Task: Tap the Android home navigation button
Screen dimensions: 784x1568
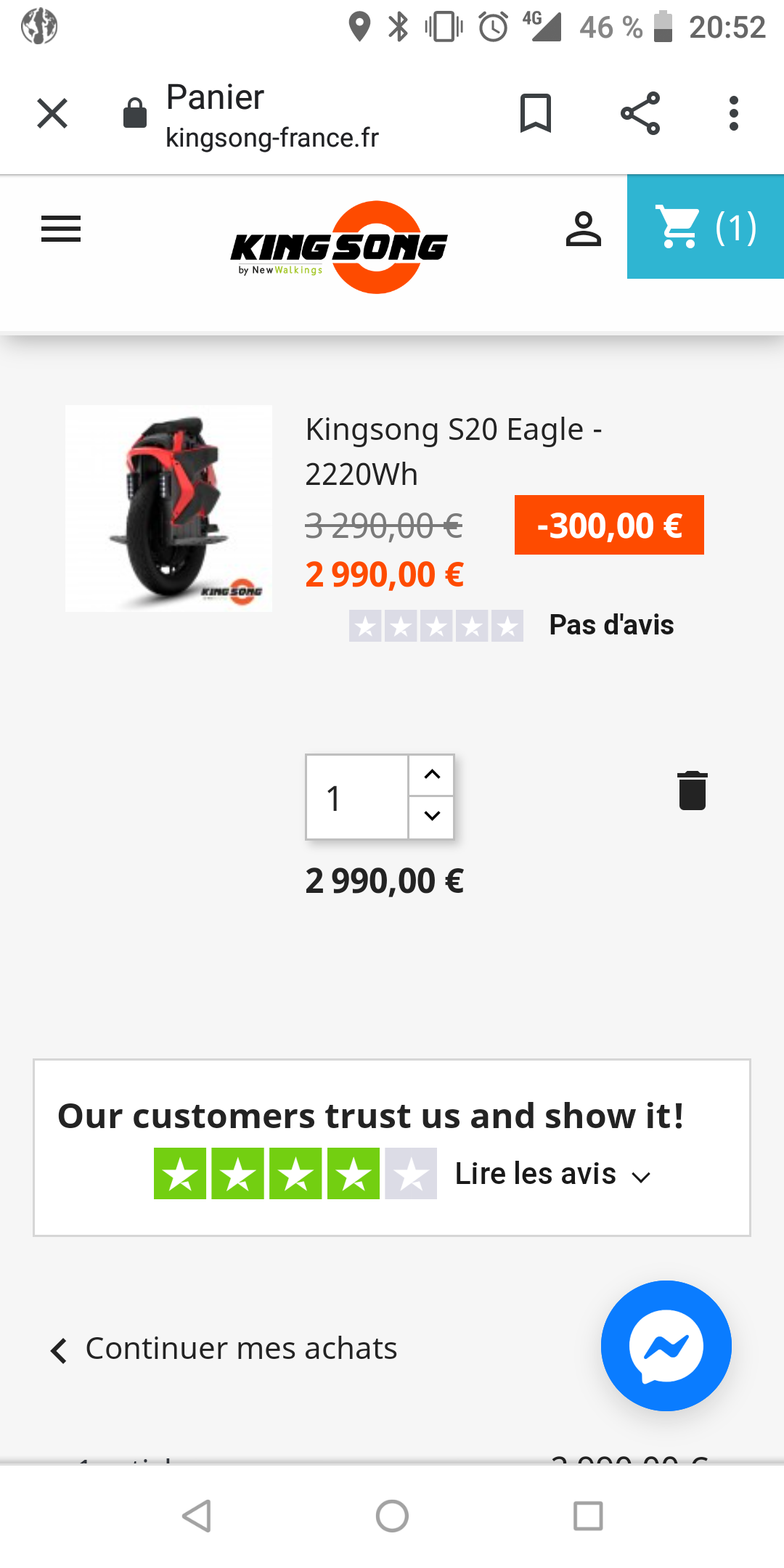Action: tap(392, 1516)
